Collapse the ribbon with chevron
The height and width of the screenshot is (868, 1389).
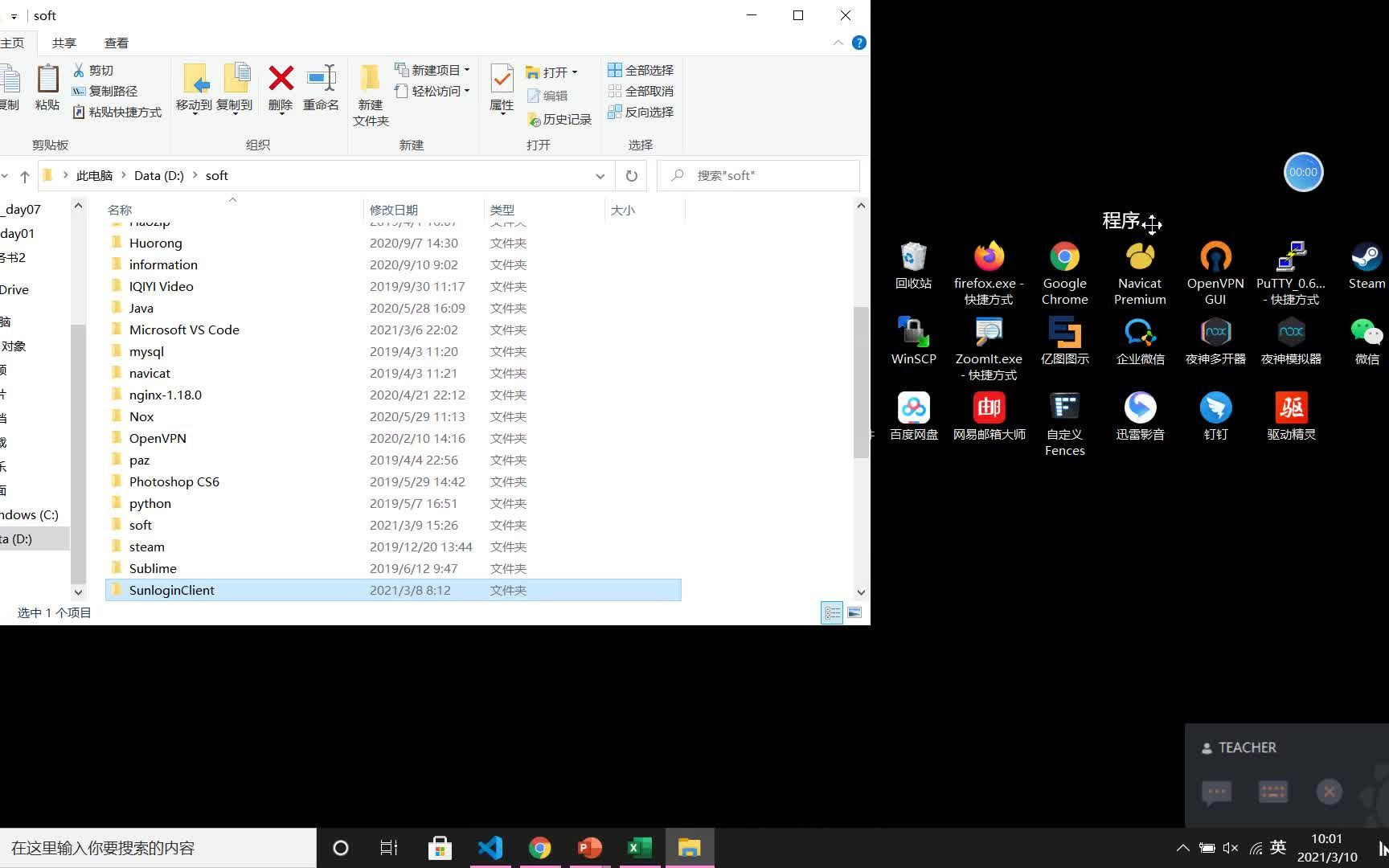coord(838,43)
